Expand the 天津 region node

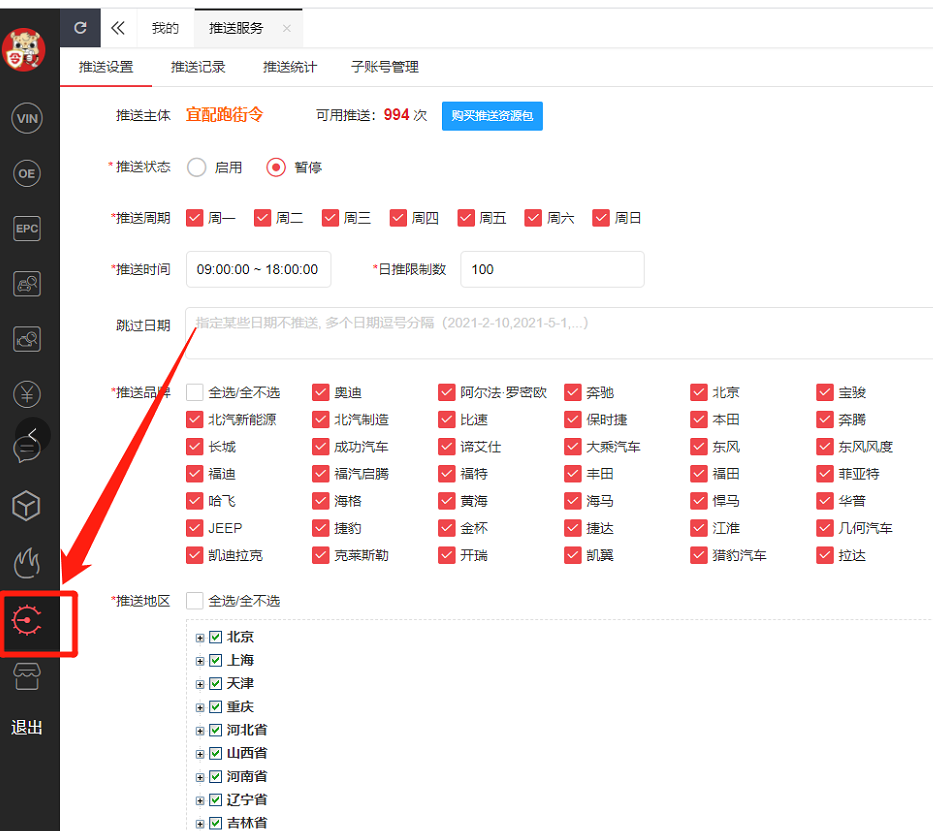[200, 685]
